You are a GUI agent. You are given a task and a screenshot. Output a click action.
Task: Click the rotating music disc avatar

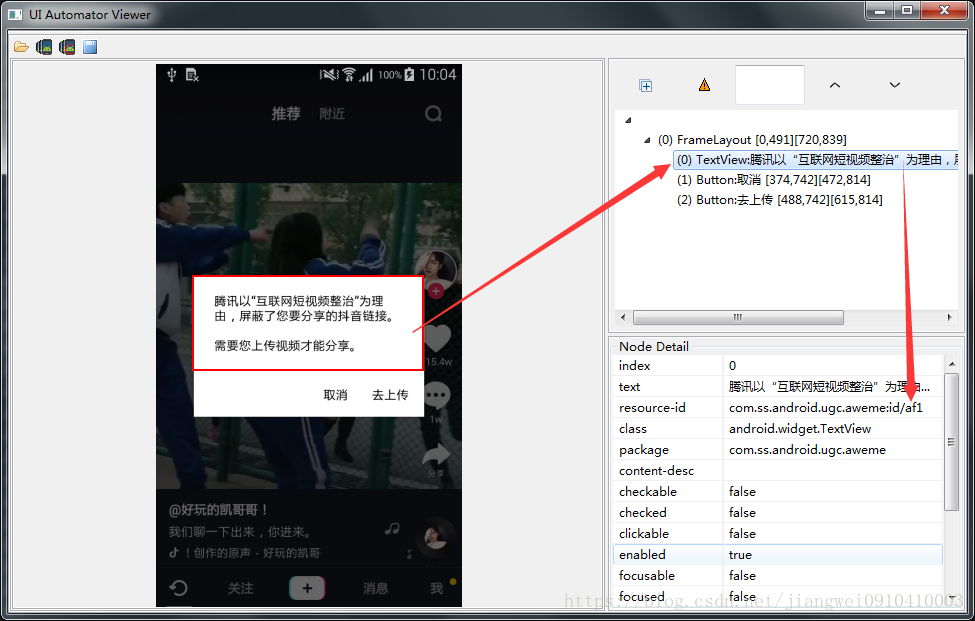point(435,536)
